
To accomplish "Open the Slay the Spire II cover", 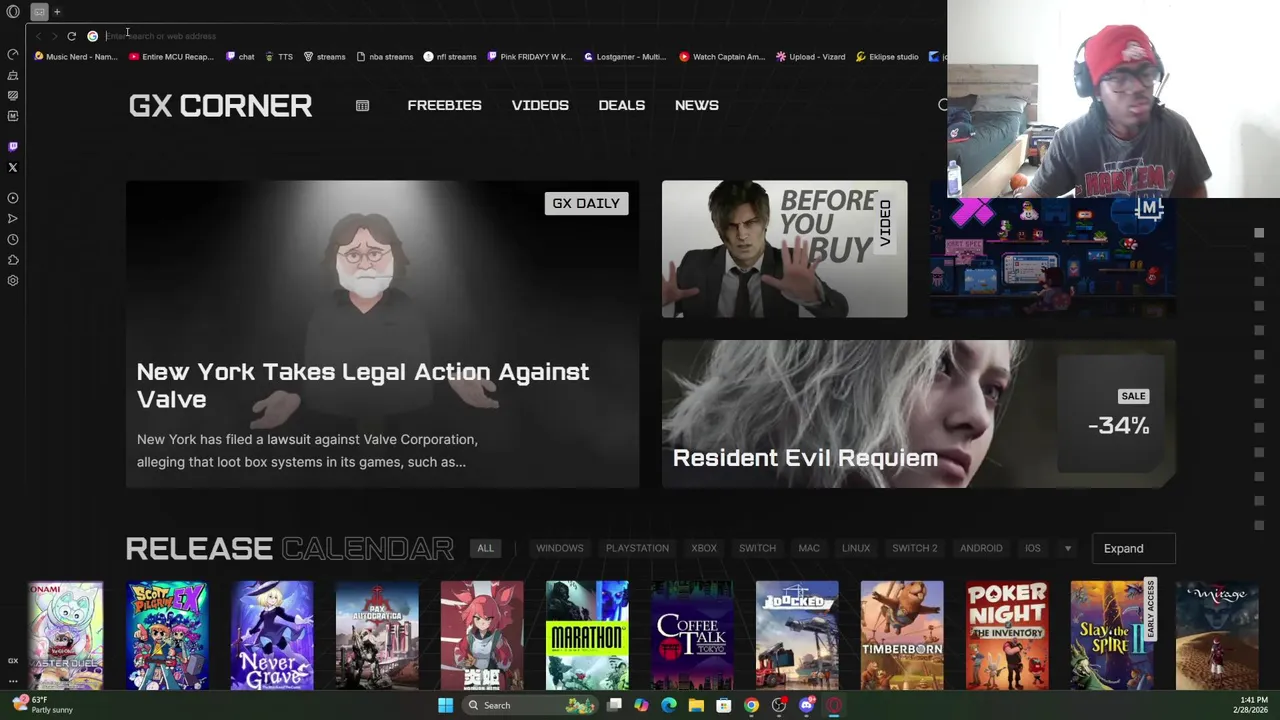I will tap(1112, 635).
